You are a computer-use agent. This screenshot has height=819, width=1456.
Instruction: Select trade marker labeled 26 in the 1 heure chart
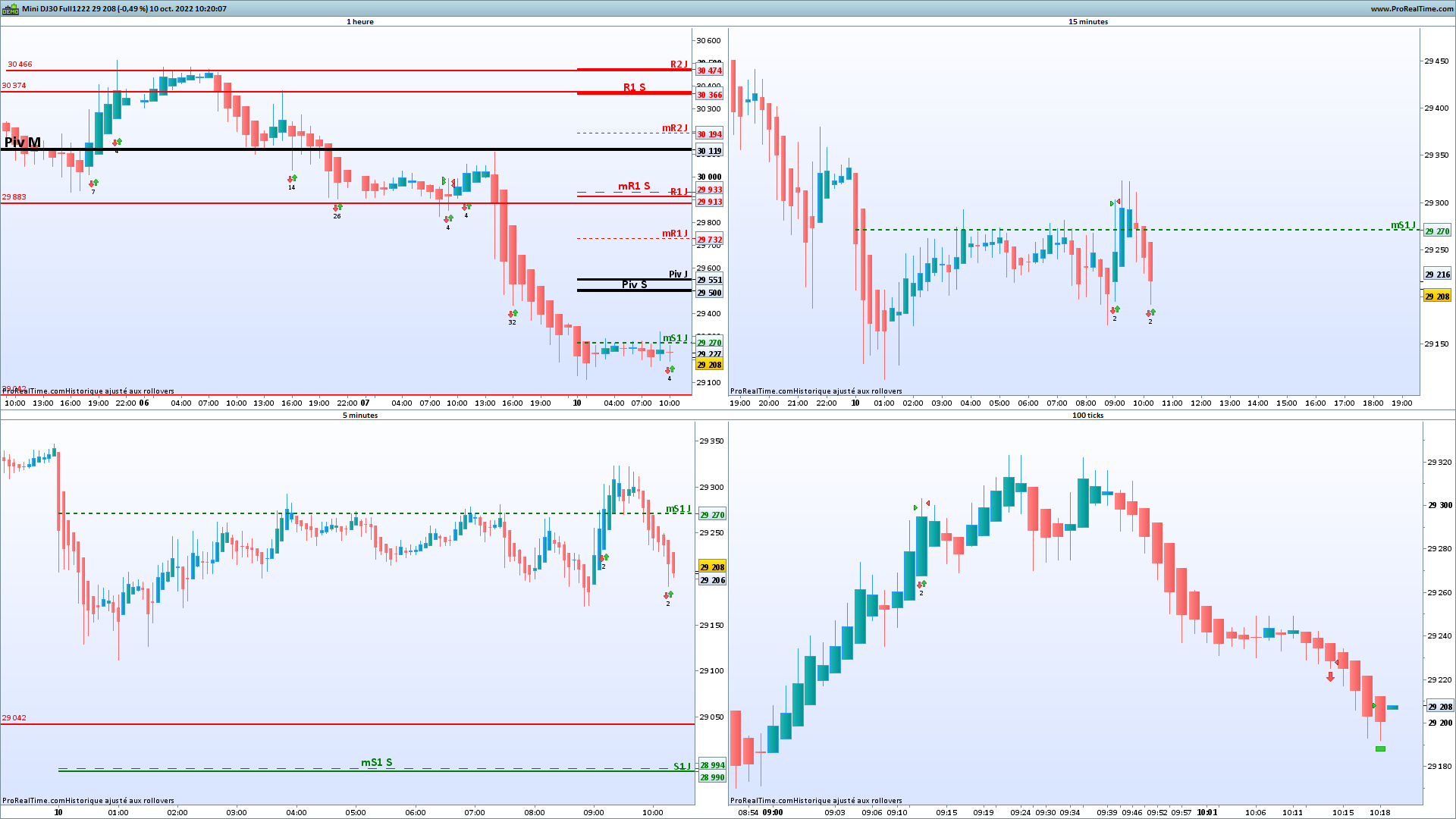(337, 208)
